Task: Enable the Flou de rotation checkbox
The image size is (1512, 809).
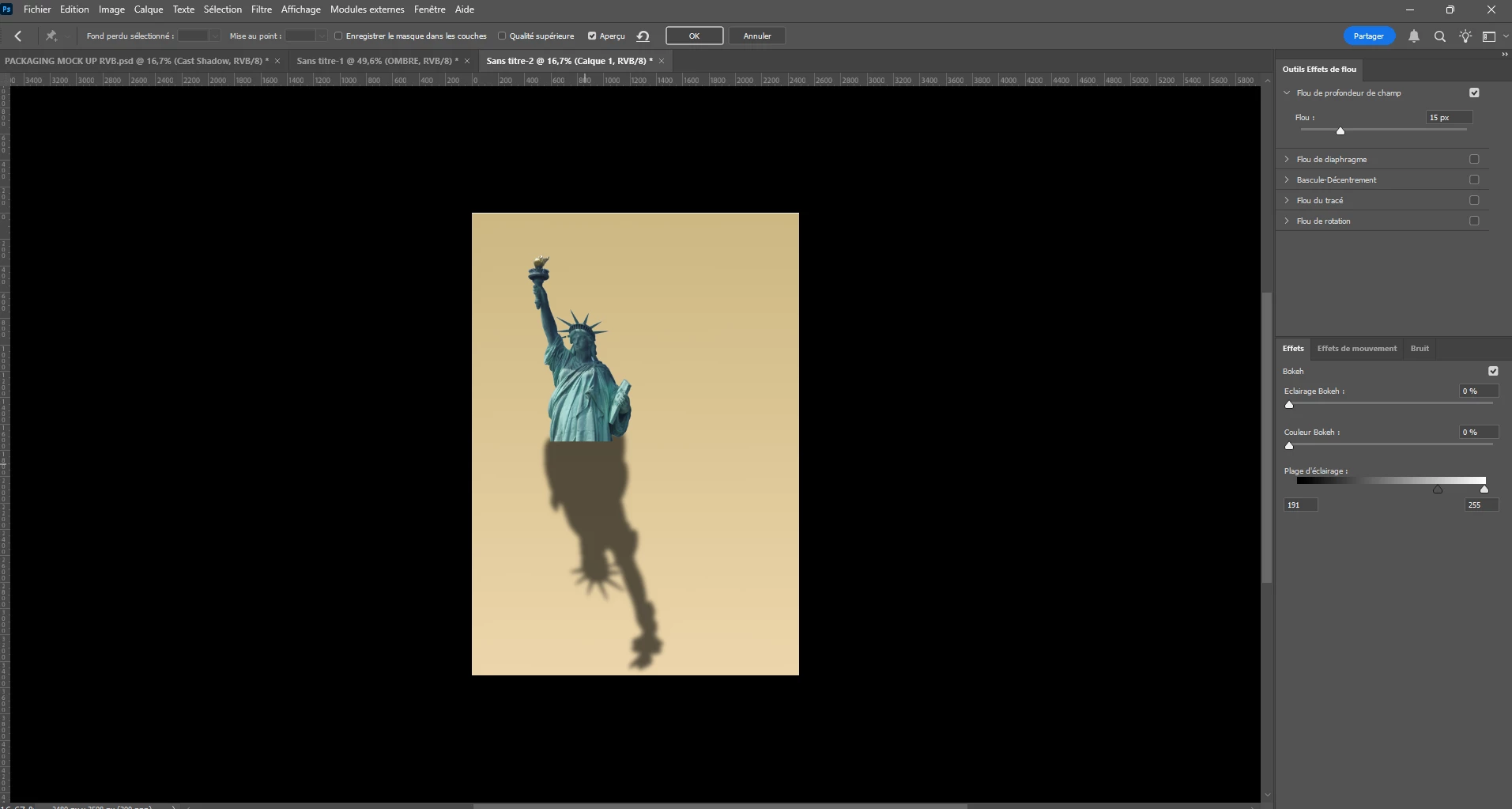Action: tap(1474, 221)
